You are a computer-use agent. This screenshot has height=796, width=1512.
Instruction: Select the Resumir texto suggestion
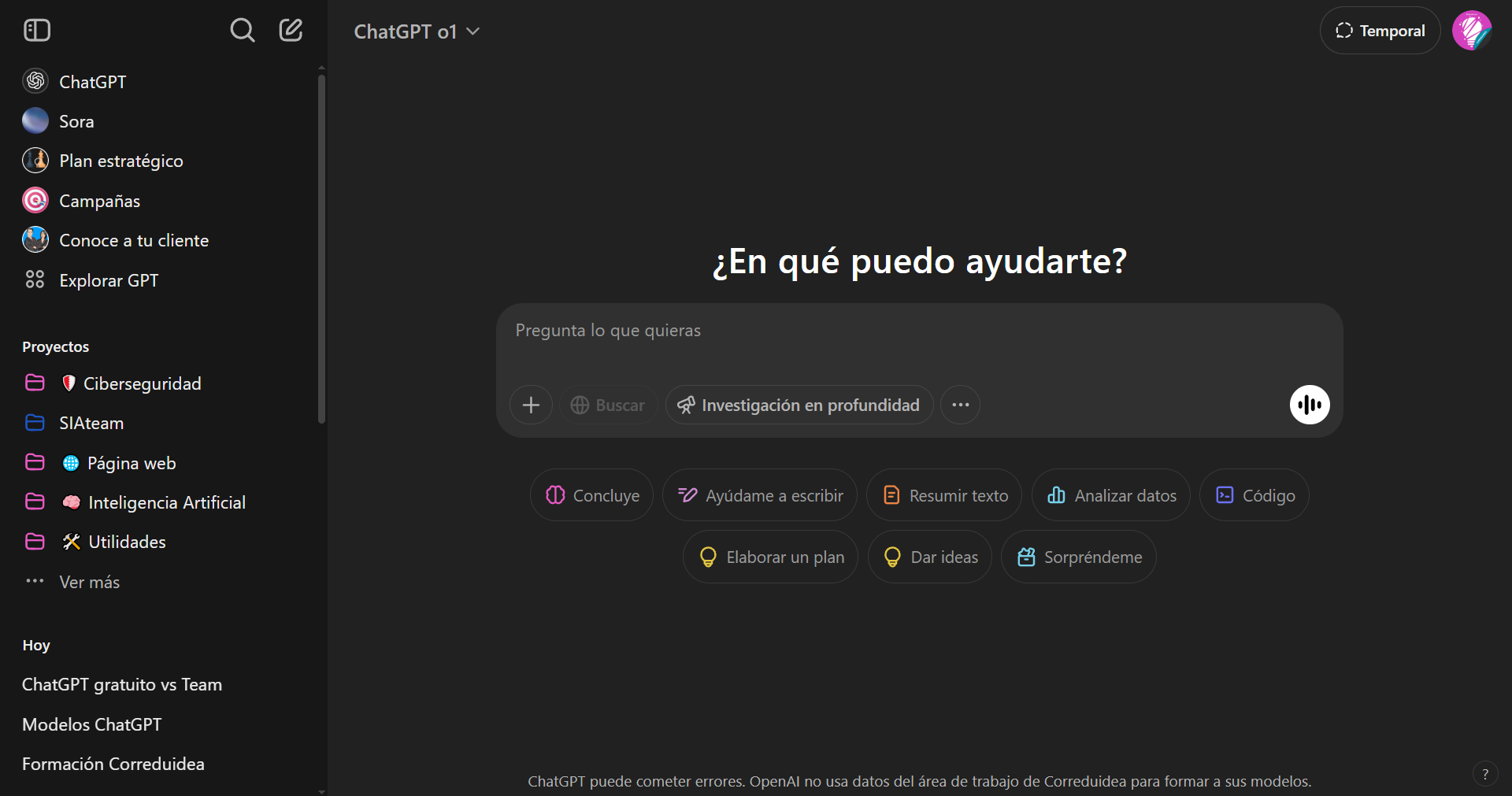coord(944,495)
